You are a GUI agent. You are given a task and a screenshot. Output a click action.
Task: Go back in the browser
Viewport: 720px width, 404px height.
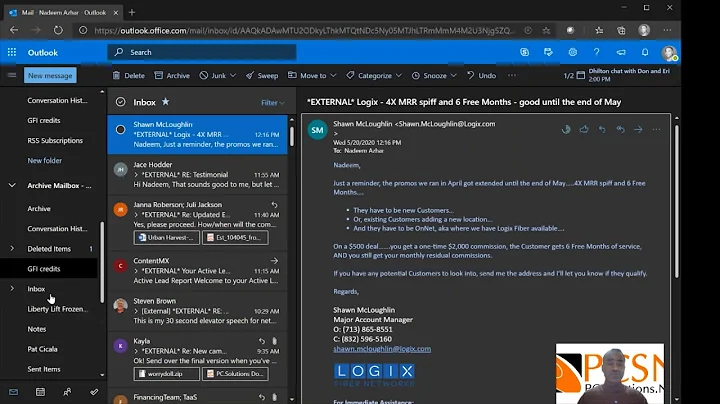point(14,30)
